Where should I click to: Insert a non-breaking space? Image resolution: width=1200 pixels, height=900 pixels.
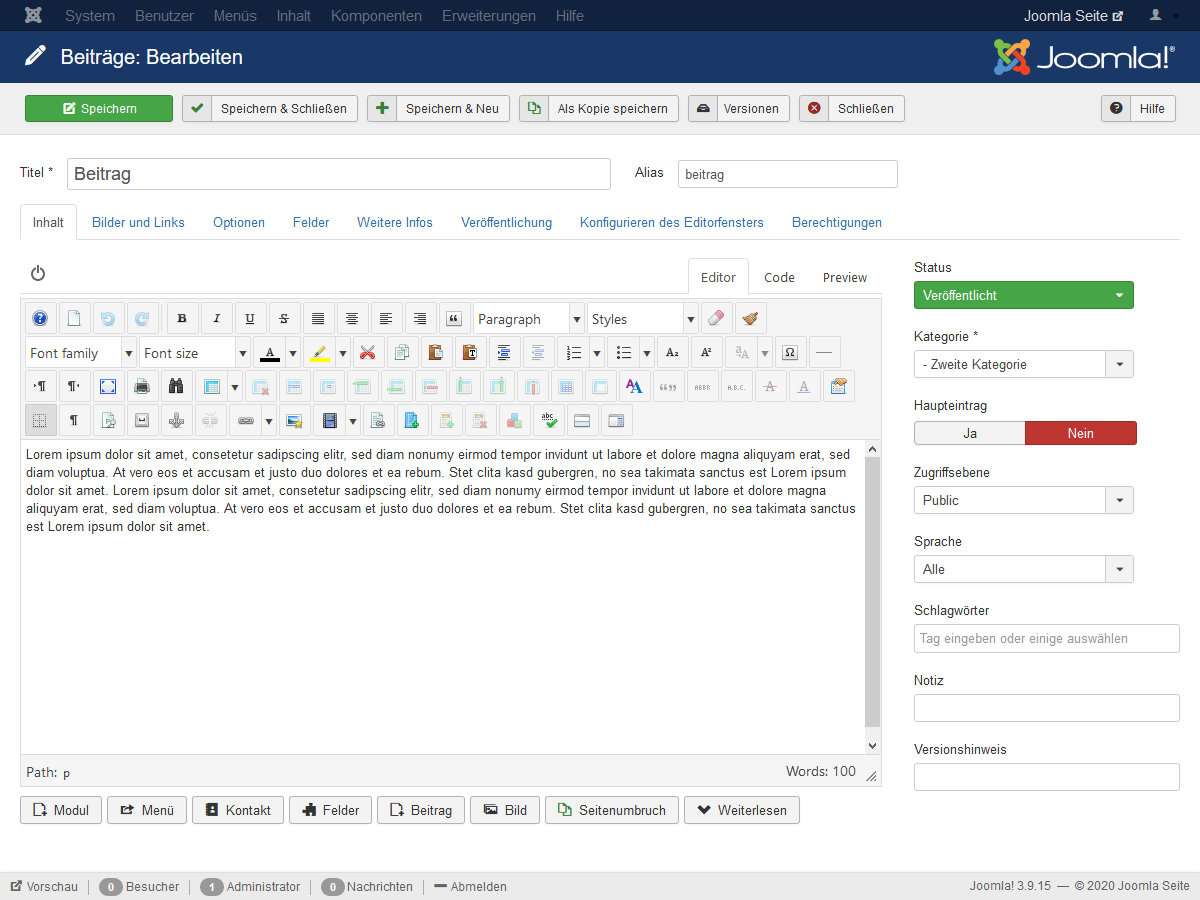coord(142,421)
